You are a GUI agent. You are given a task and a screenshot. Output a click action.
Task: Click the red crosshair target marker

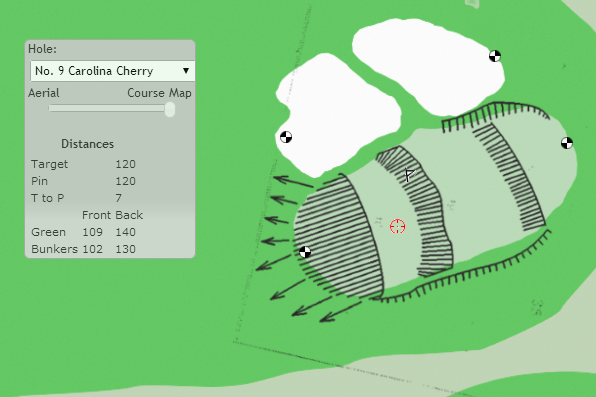click(x=398, y=226)
